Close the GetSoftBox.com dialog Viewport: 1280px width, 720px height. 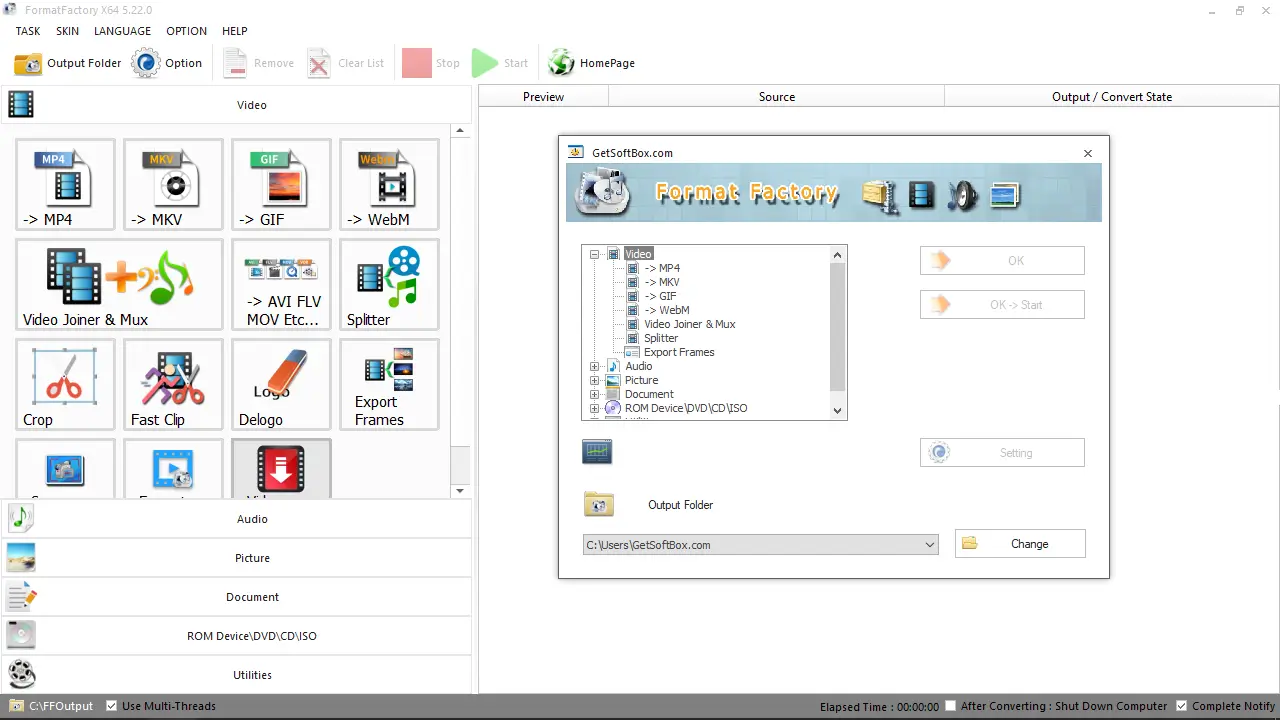point(1088,153)
